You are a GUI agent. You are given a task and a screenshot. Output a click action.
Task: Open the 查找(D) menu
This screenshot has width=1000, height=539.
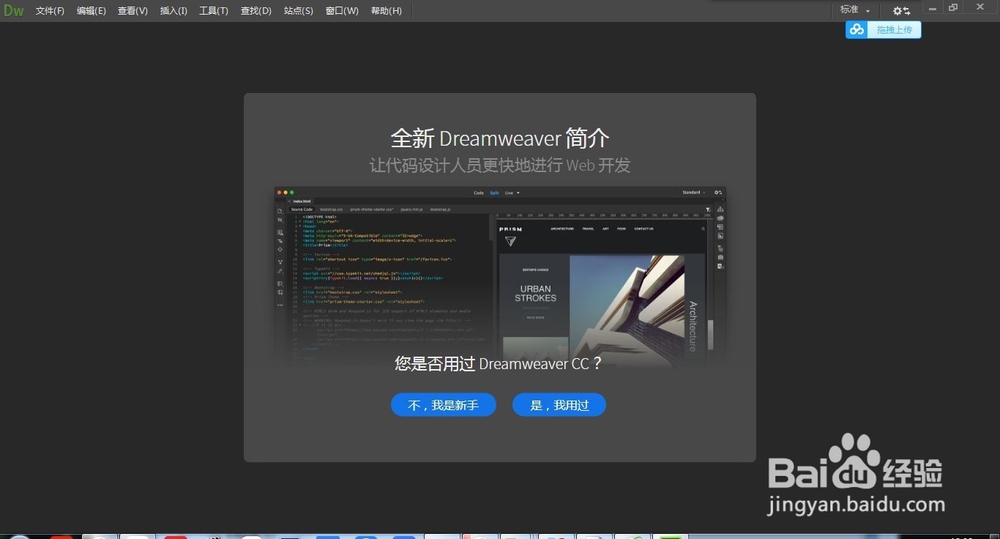click(x=256, y=11)
